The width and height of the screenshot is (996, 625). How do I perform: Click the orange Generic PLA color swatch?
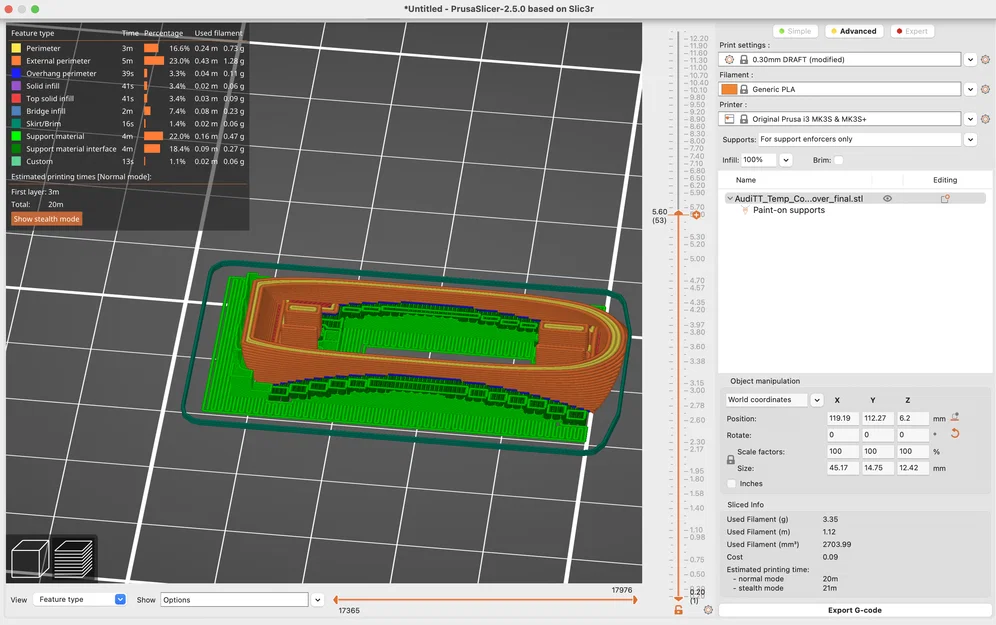(x=729, y=90)
